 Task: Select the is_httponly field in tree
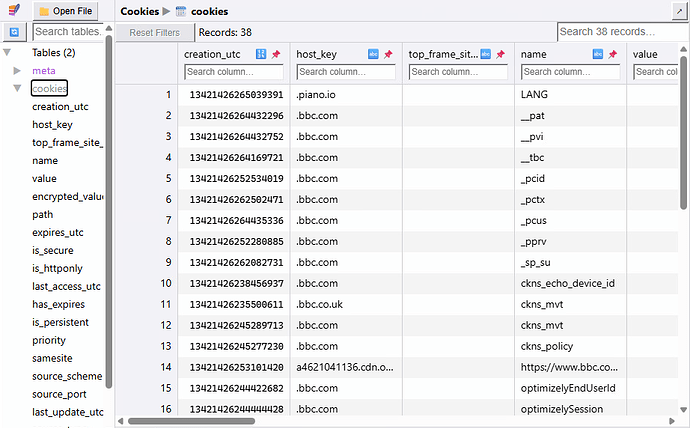coord(57,268)
